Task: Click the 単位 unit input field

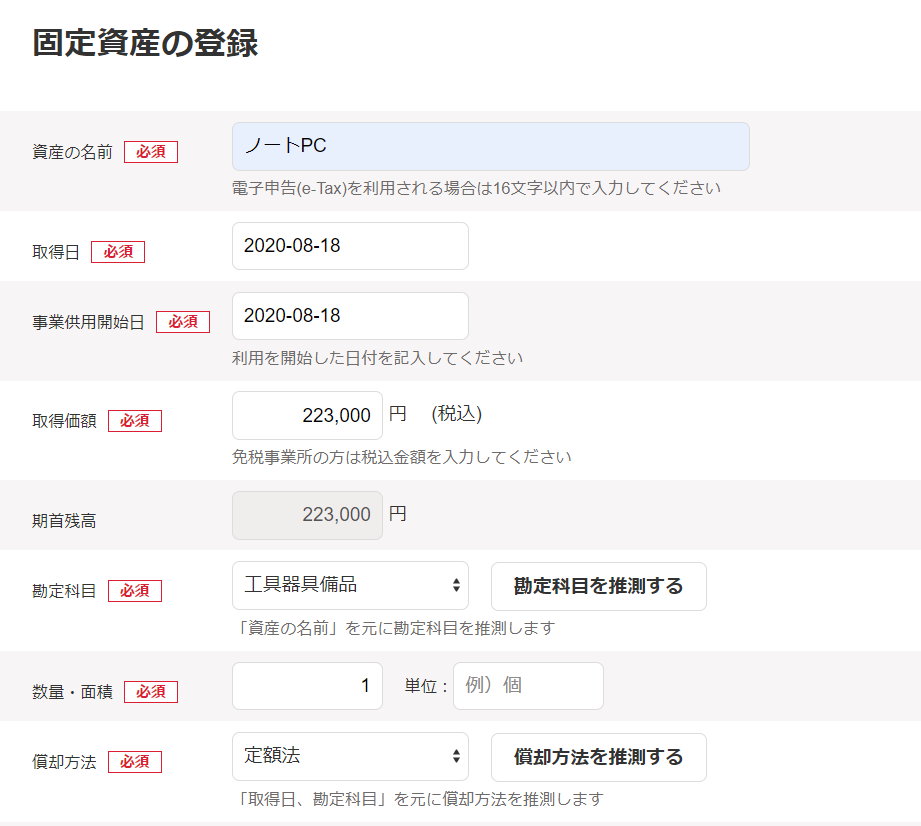Action: pos(528,686)
